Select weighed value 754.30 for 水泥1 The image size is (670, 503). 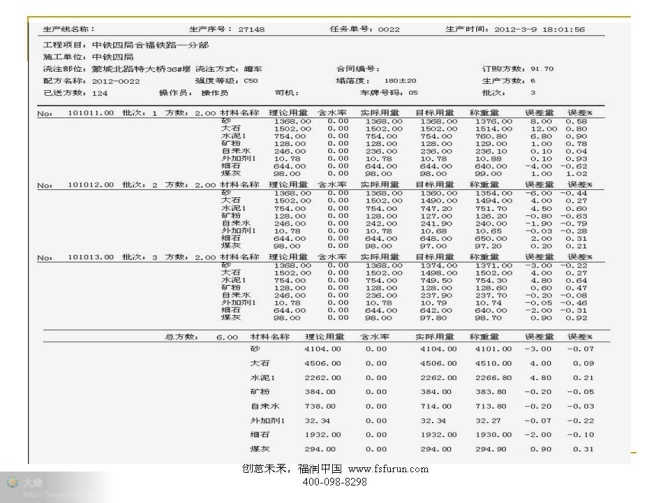click(491, 281)
